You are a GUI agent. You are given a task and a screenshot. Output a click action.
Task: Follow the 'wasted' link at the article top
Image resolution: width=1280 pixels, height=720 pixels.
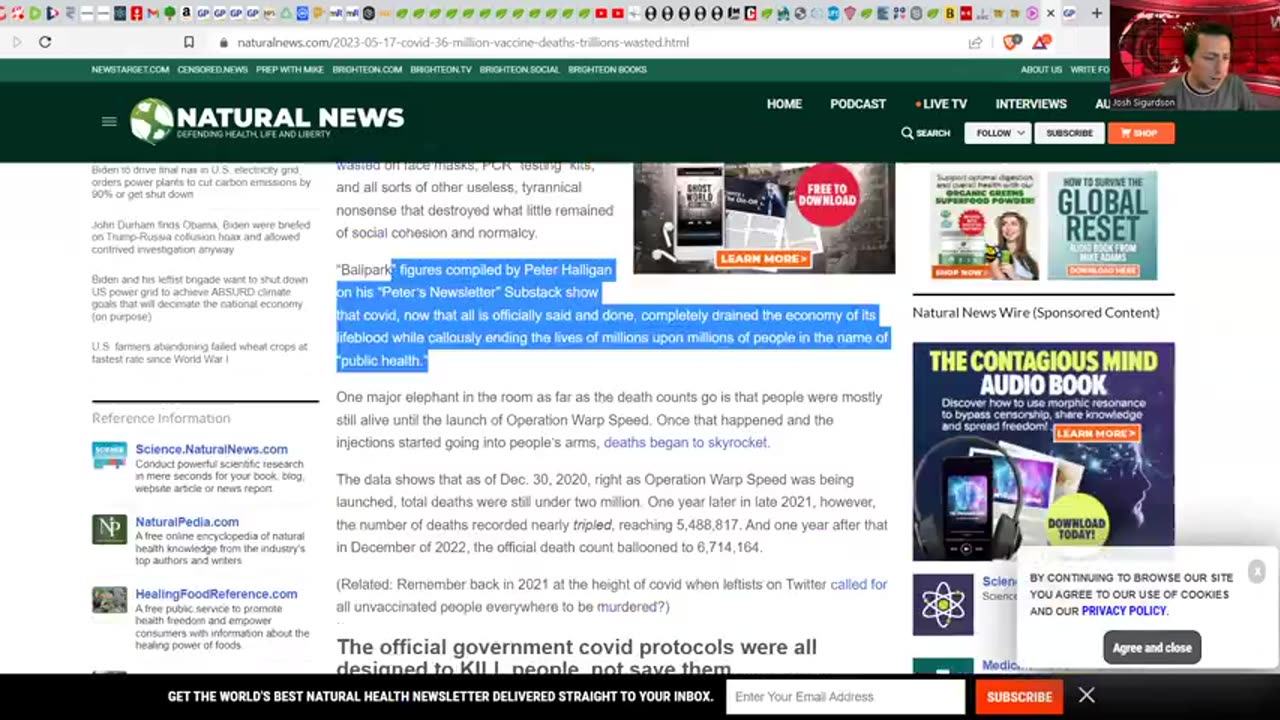tap(357, 166)
